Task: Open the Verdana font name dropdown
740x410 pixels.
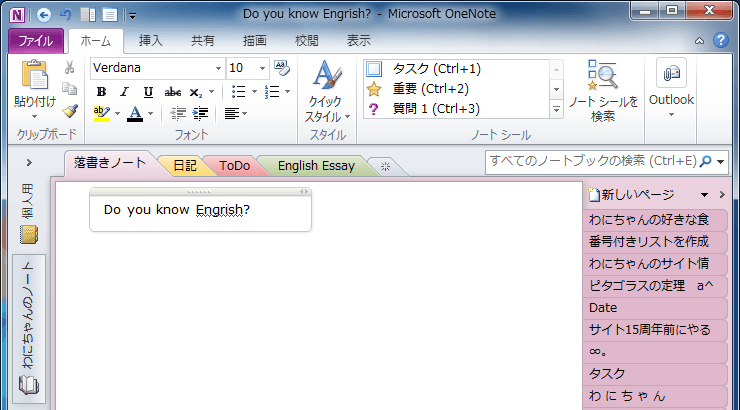Action: click(218, 68)
